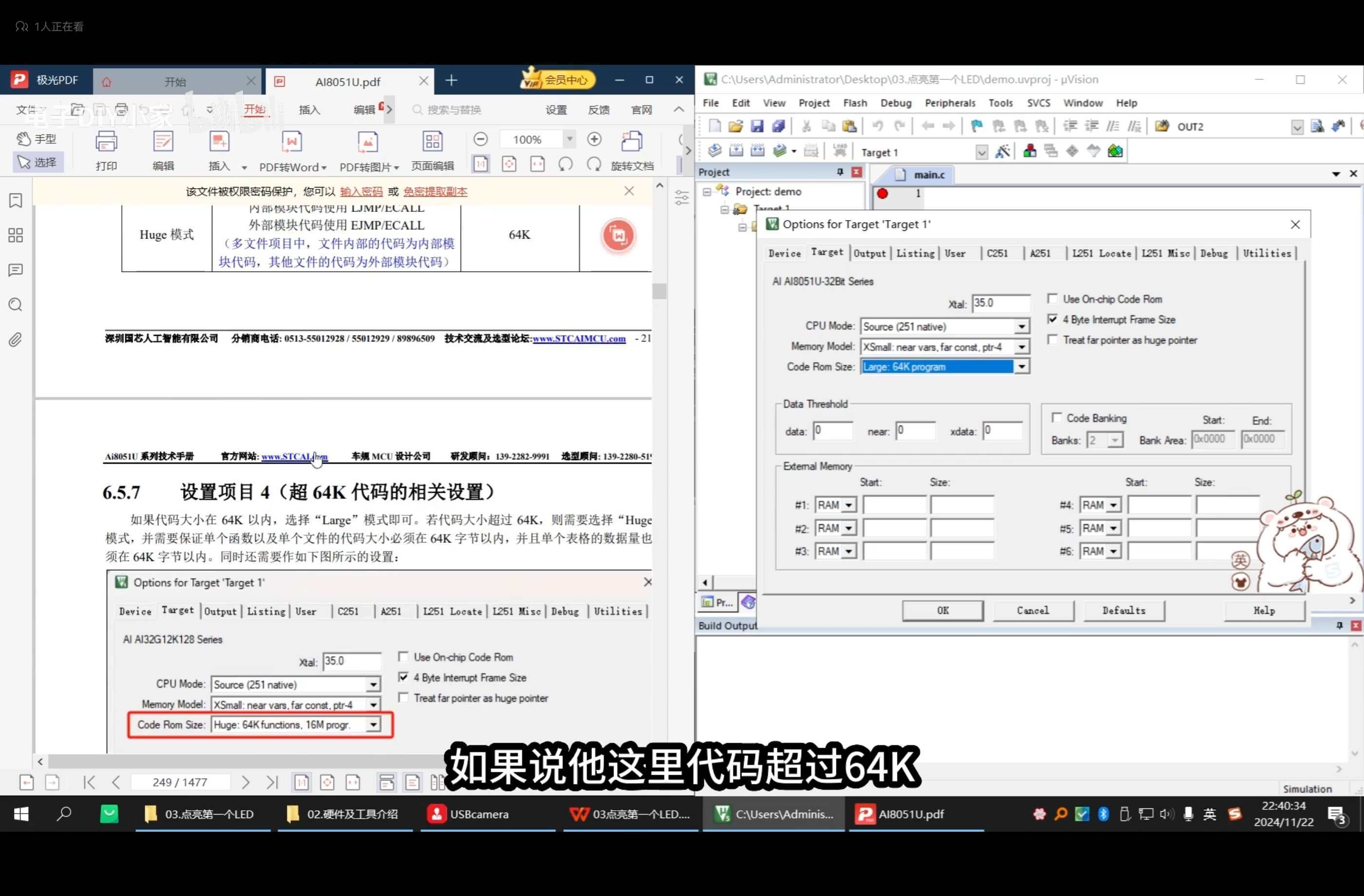Open the Code Rom Size dropdown
This screenshot has width=1364, height=896.
click(x=1023, y=367)
